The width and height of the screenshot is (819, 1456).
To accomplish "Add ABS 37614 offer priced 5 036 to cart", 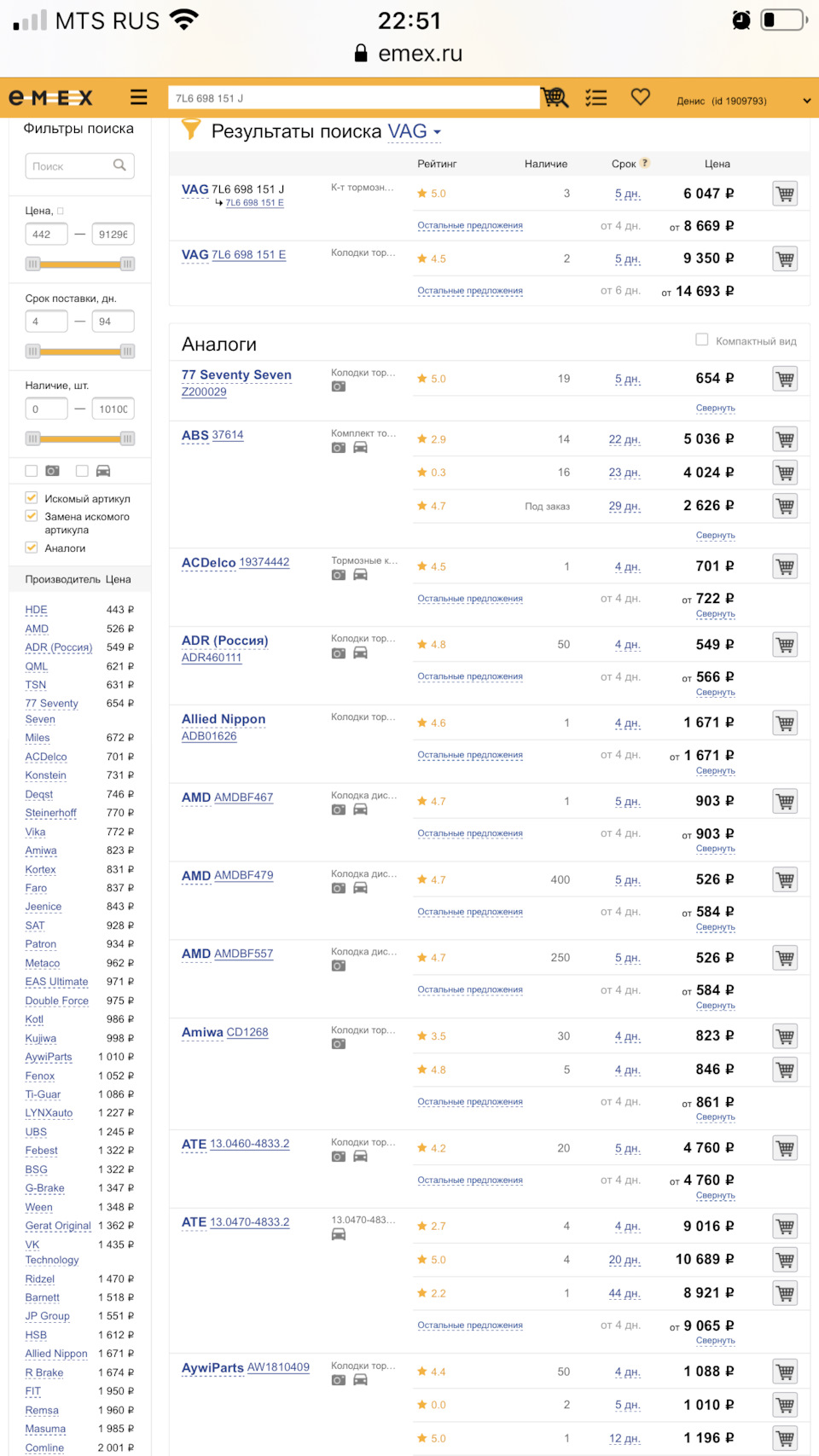I will point(785,439).
